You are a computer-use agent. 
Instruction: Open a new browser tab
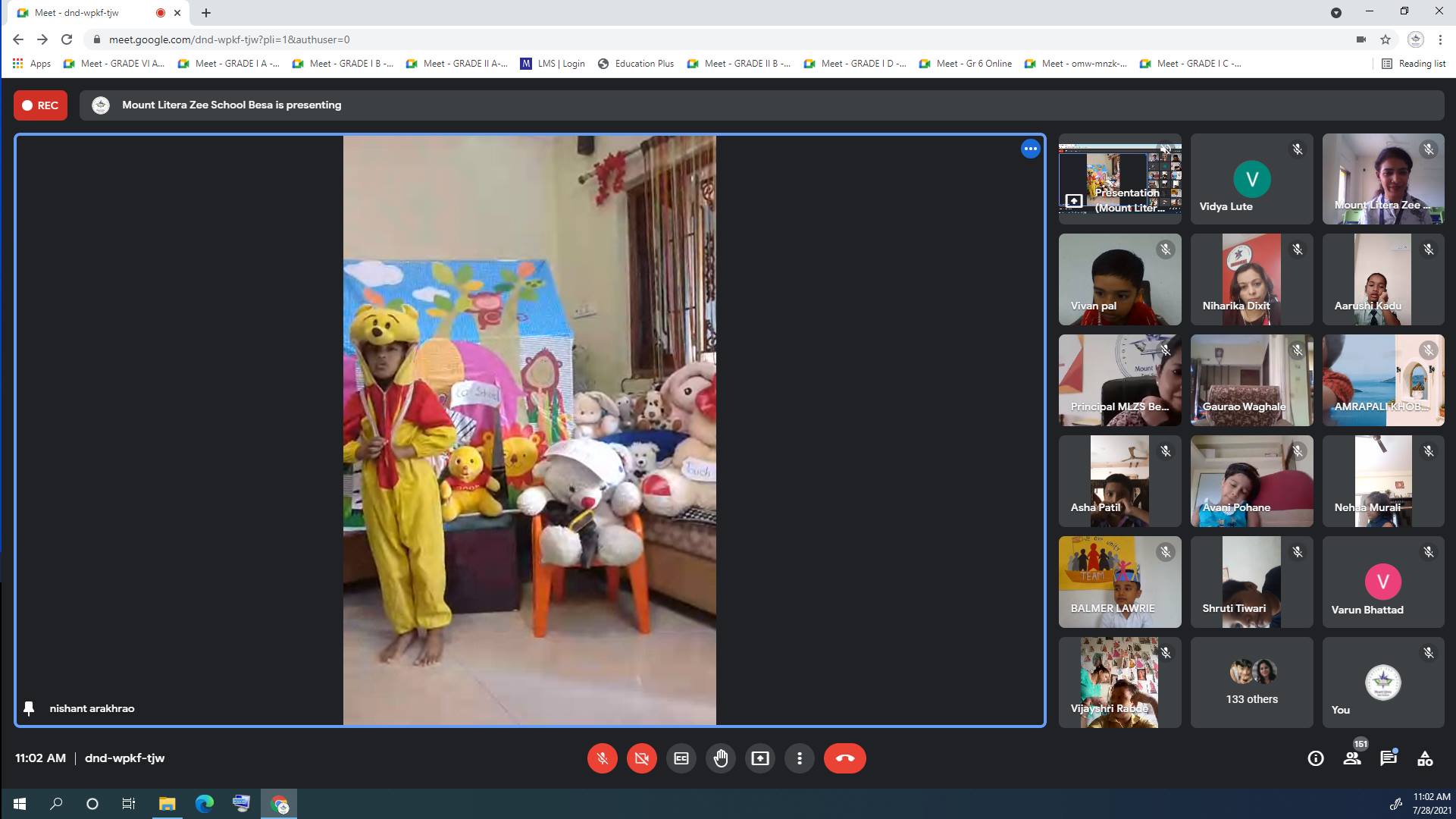tap(206, 13)
